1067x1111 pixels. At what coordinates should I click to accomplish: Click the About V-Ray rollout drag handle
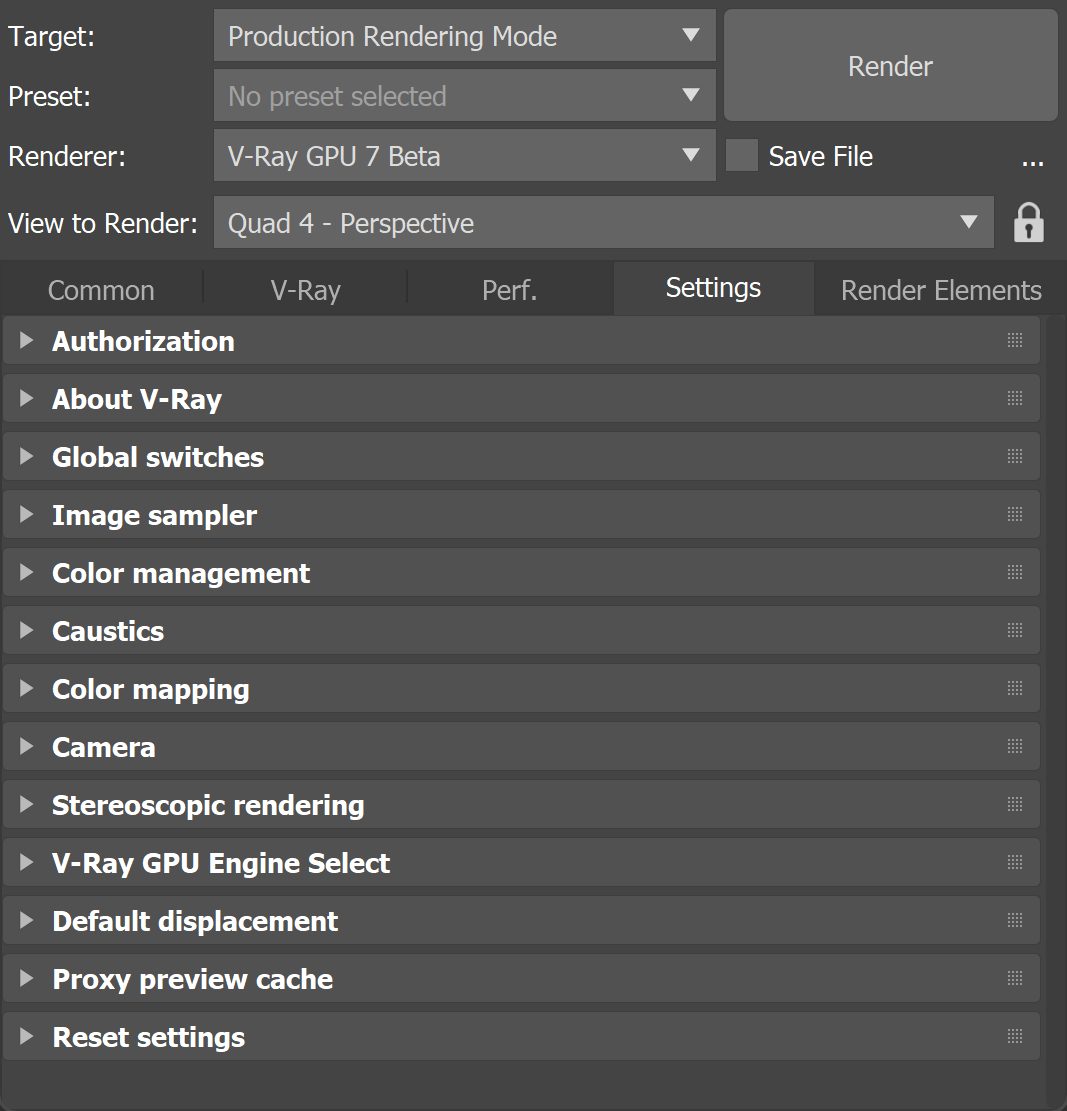(1015, 399)
